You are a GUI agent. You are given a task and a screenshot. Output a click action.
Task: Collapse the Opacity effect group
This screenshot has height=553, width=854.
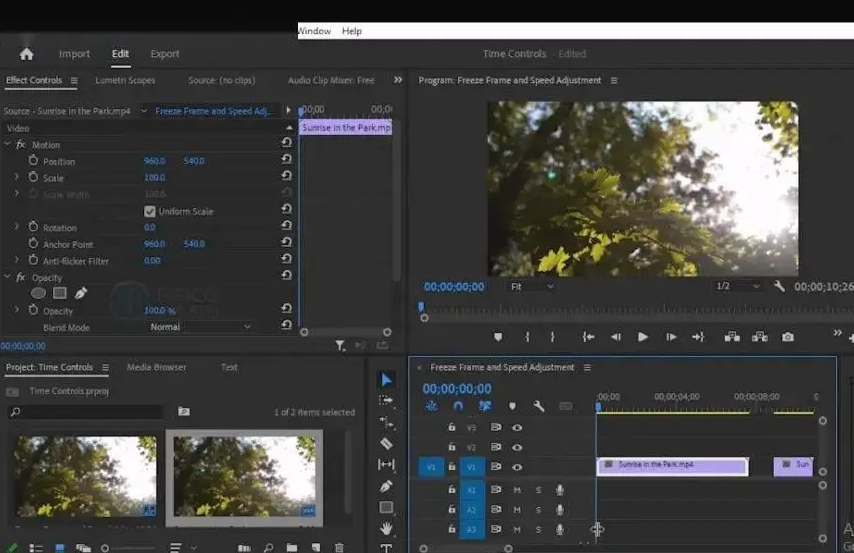coord(8,277)
